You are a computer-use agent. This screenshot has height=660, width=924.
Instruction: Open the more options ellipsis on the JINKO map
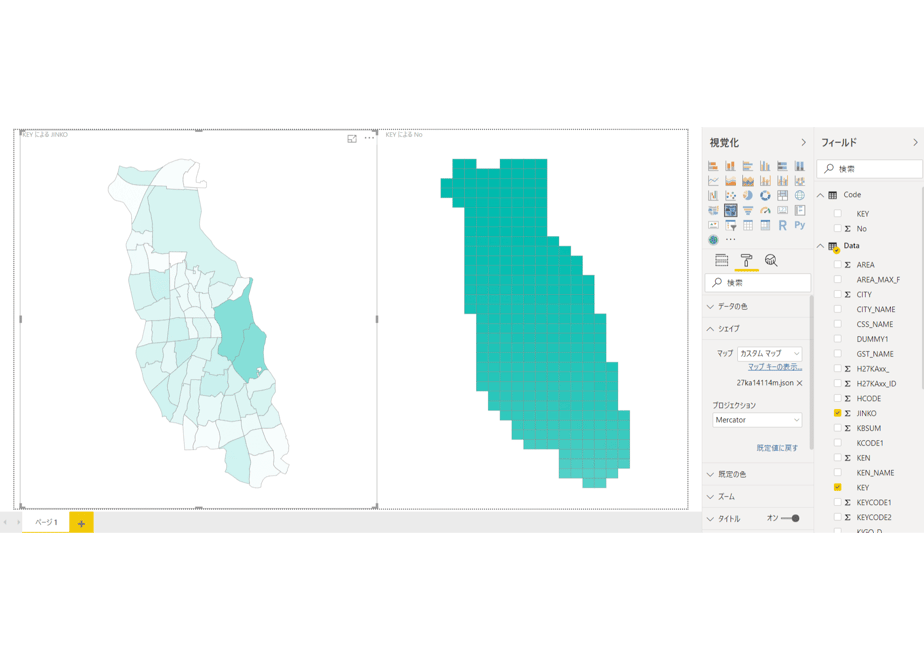(369, 138)
